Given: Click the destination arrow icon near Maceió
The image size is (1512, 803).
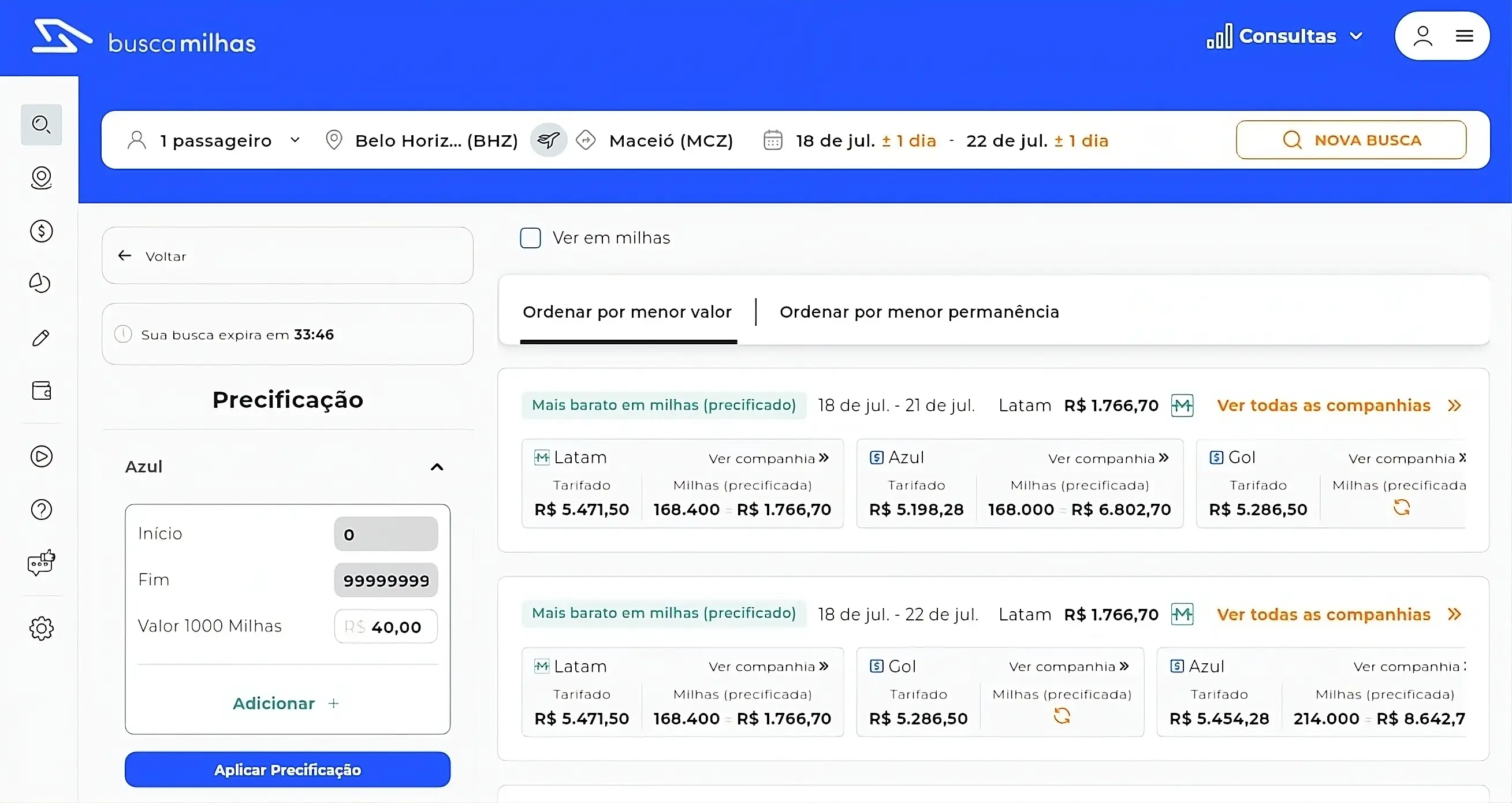Looking at the screenshot, I should coord(586,140).
